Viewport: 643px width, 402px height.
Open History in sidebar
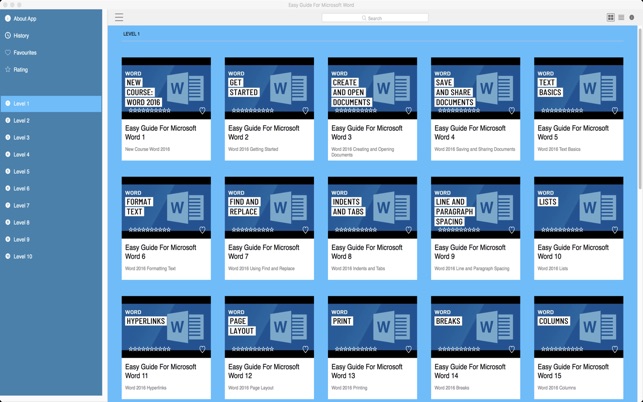(51, 36)
